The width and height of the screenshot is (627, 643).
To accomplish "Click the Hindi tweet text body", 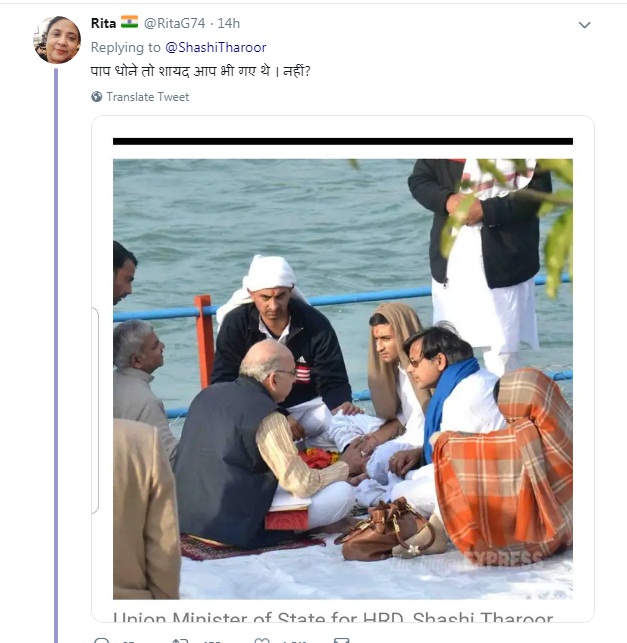I will (x=201, y=71).
